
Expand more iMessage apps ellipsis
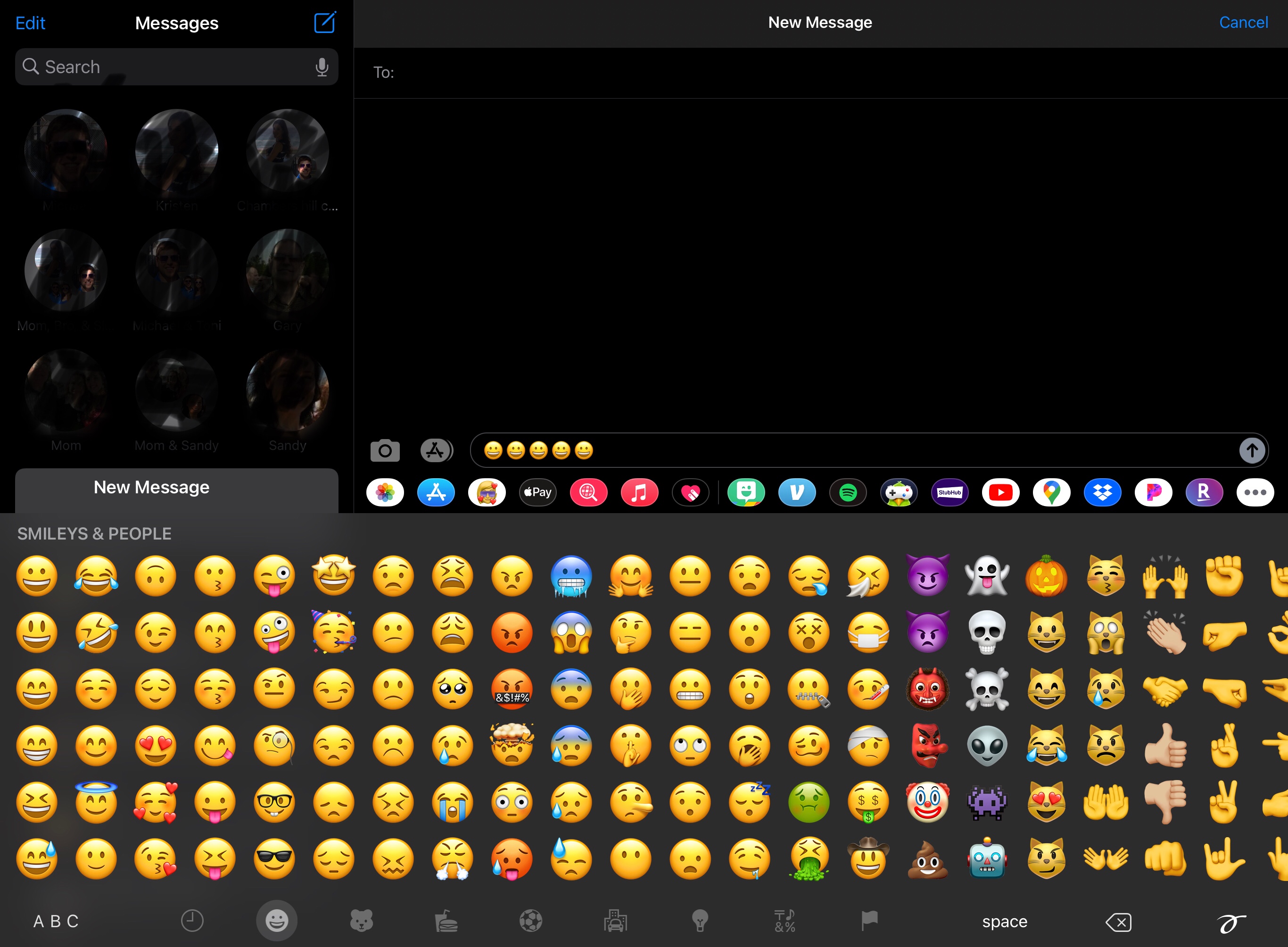click(x=1255, y=492)
